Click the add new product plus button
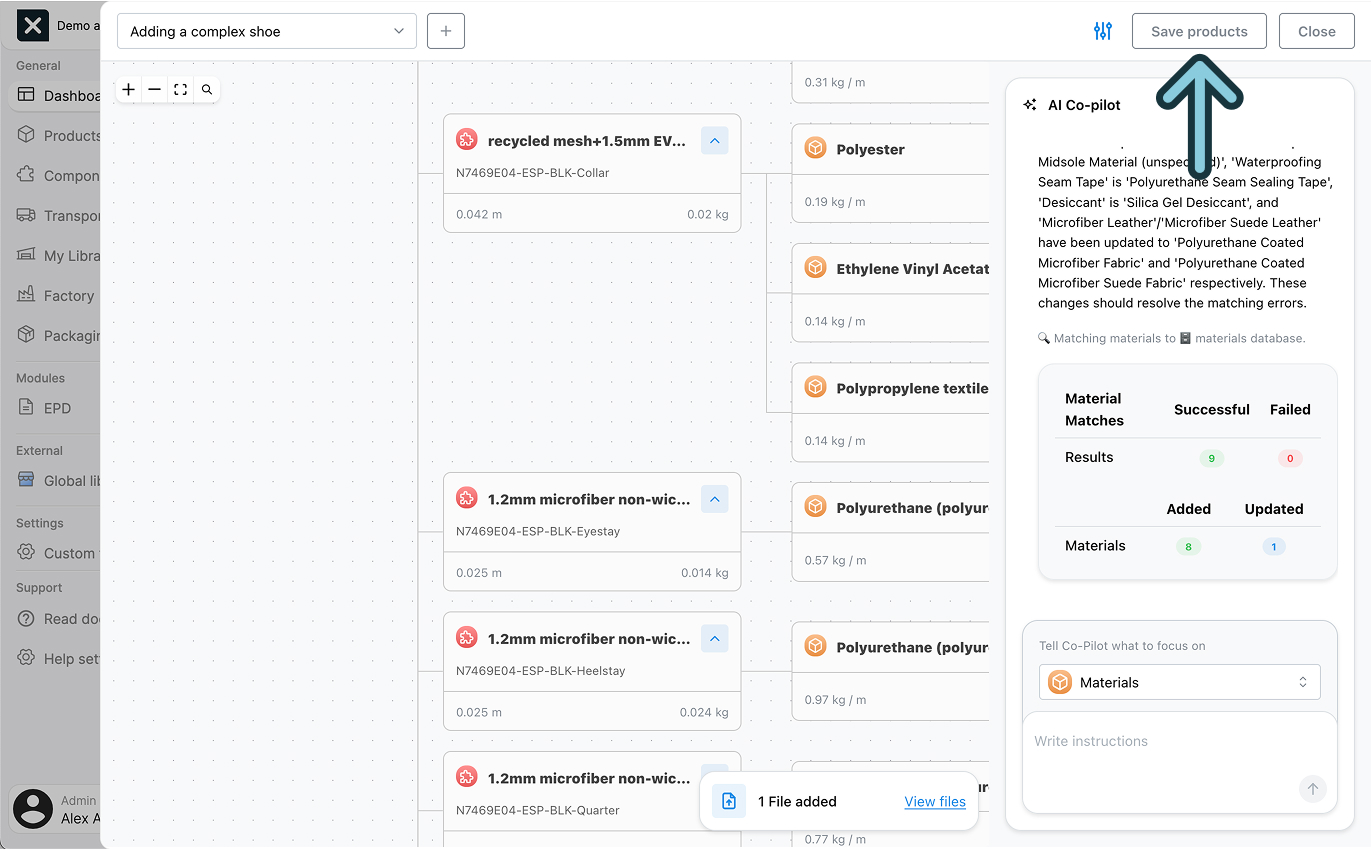The width and height of the screenshot is (1371, 849). 445,31
